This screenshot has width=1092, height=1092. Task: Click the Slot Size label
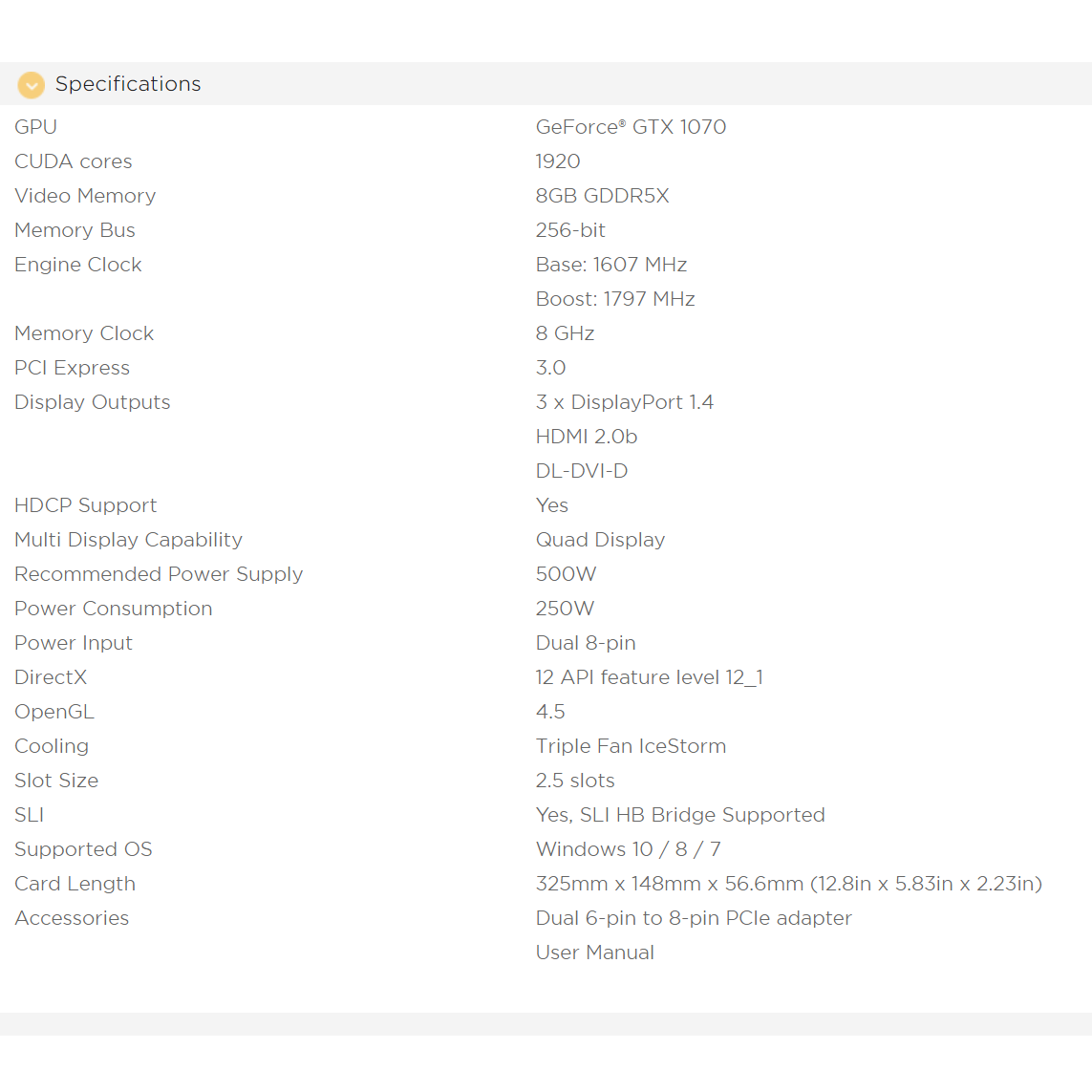coord(56,781)
